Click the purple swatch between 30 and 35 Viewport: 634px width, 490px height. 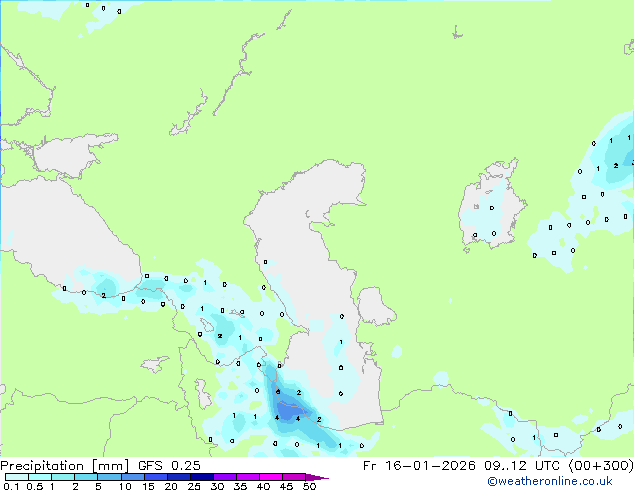pyautogui.click(x=224, y=477)
